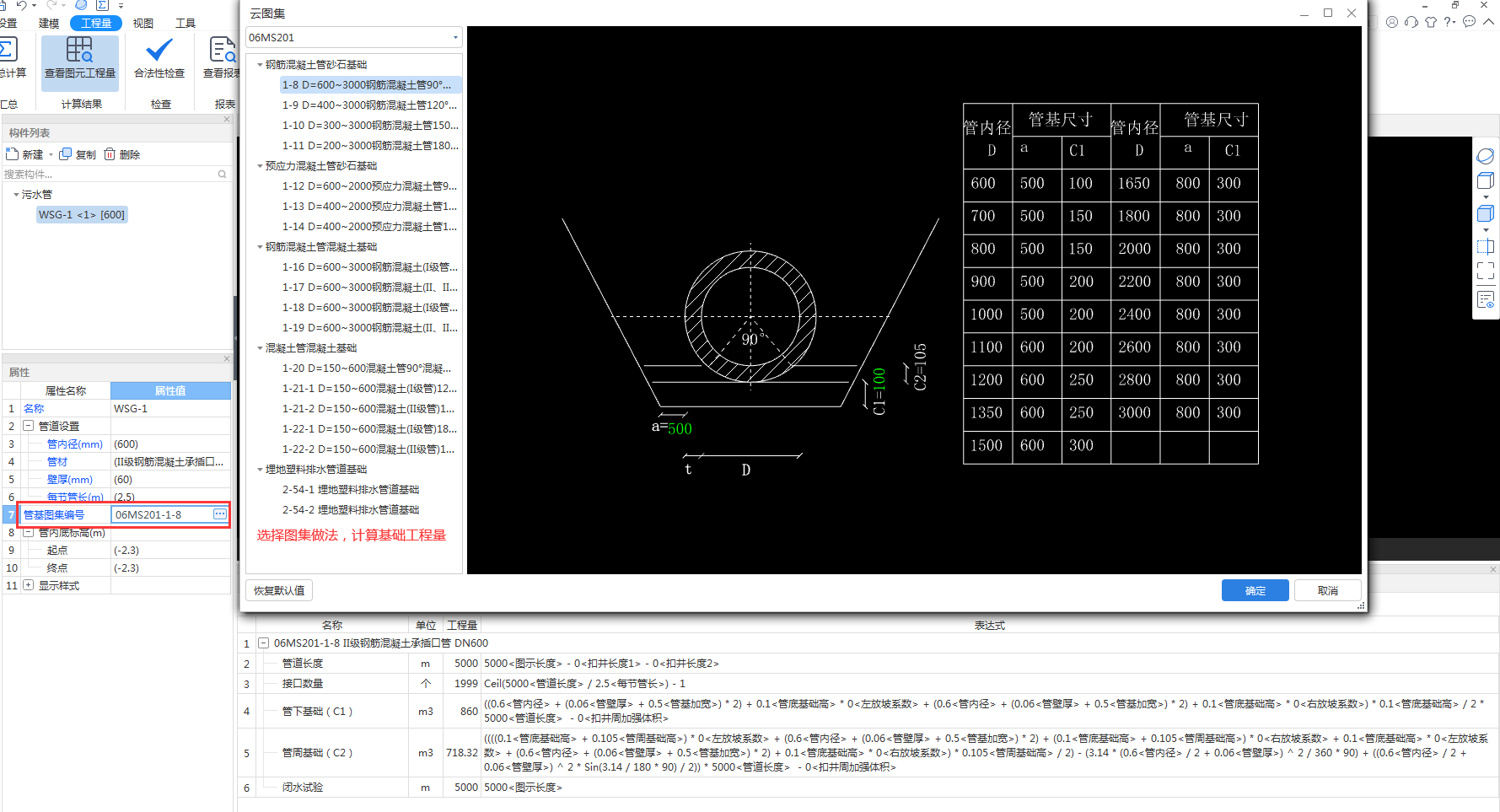Open the headset support icon
This screenshot has width=1500, height=812.
[1411, 22]
